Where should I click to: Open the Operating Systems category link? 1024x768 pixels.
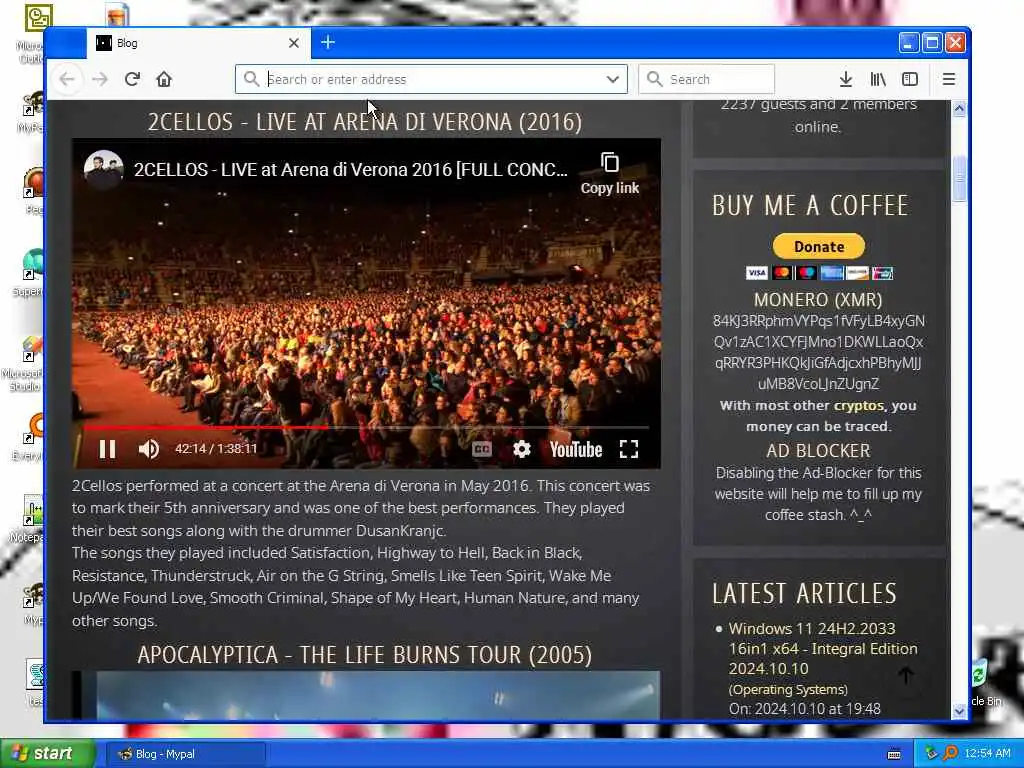(788, 690)
